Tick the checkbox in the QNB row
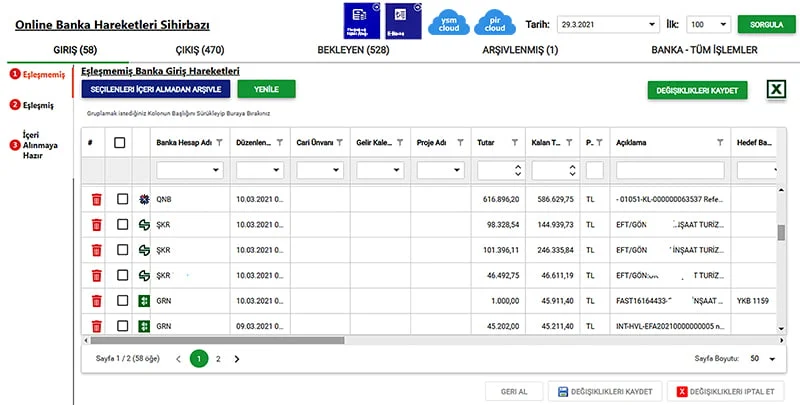800x405 pixels. point(122,199)
